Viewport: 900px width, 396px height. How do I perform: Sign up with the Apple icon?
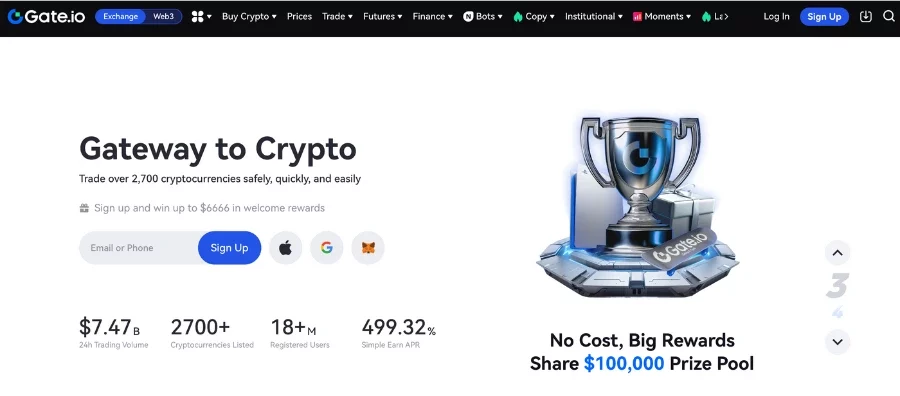(285, 248)
